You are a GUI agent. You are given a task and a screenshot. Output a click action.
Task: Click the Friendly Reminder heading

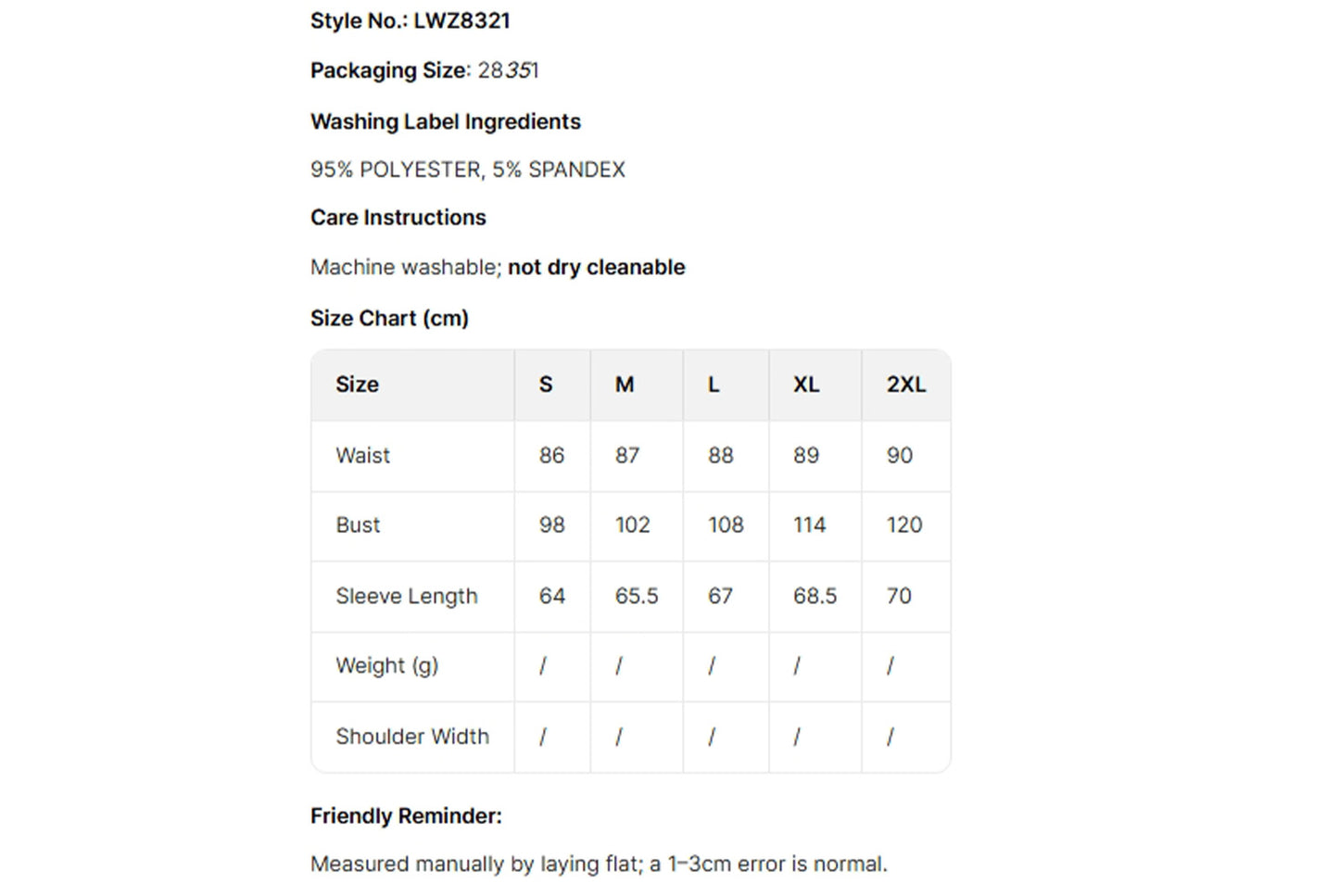[406, 816]
